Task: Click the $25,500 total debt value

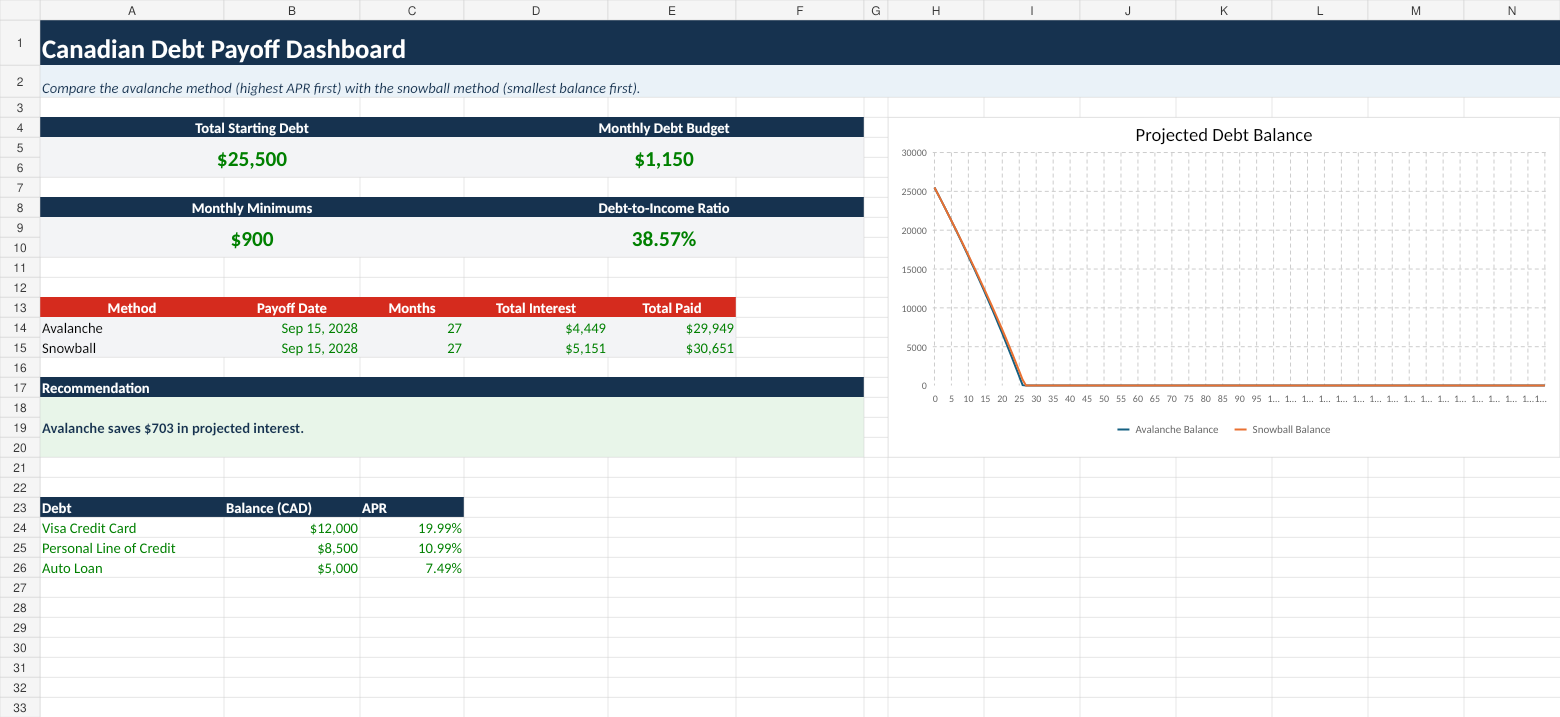Action: coord(252,158)
